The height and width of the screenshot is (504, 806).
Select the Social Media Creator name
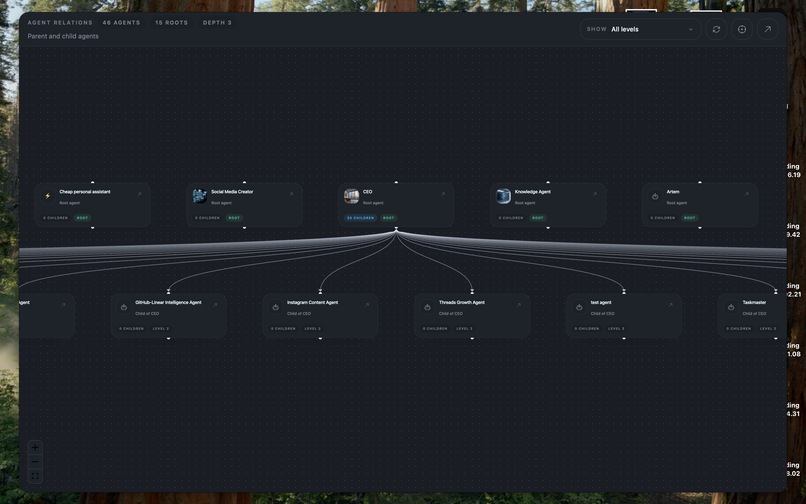232,192
